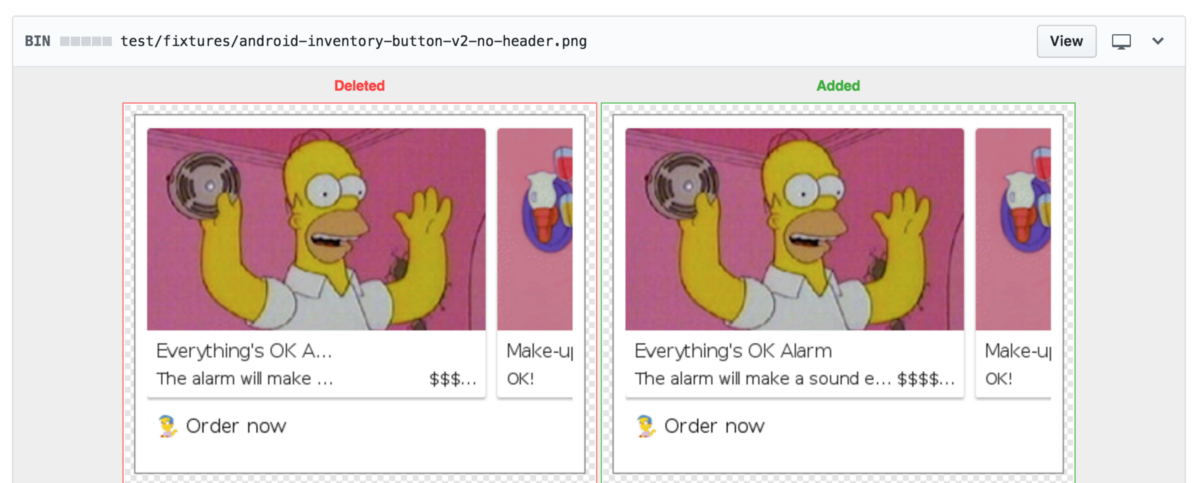Click the BIN diffstat indicator squares
The width and height of the screenshot is (1200, 483).
(x=85, y=42)
